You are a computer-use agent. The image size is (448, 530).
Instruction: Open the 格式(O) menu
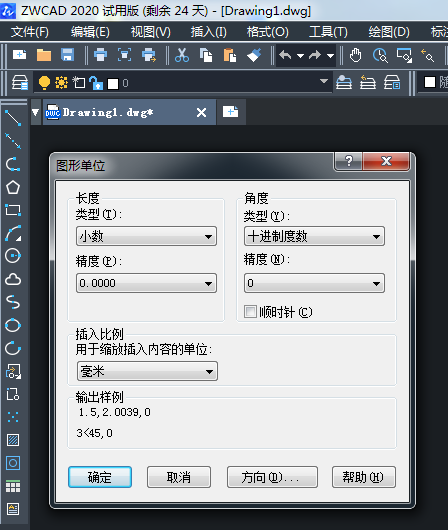click(267, 32)
